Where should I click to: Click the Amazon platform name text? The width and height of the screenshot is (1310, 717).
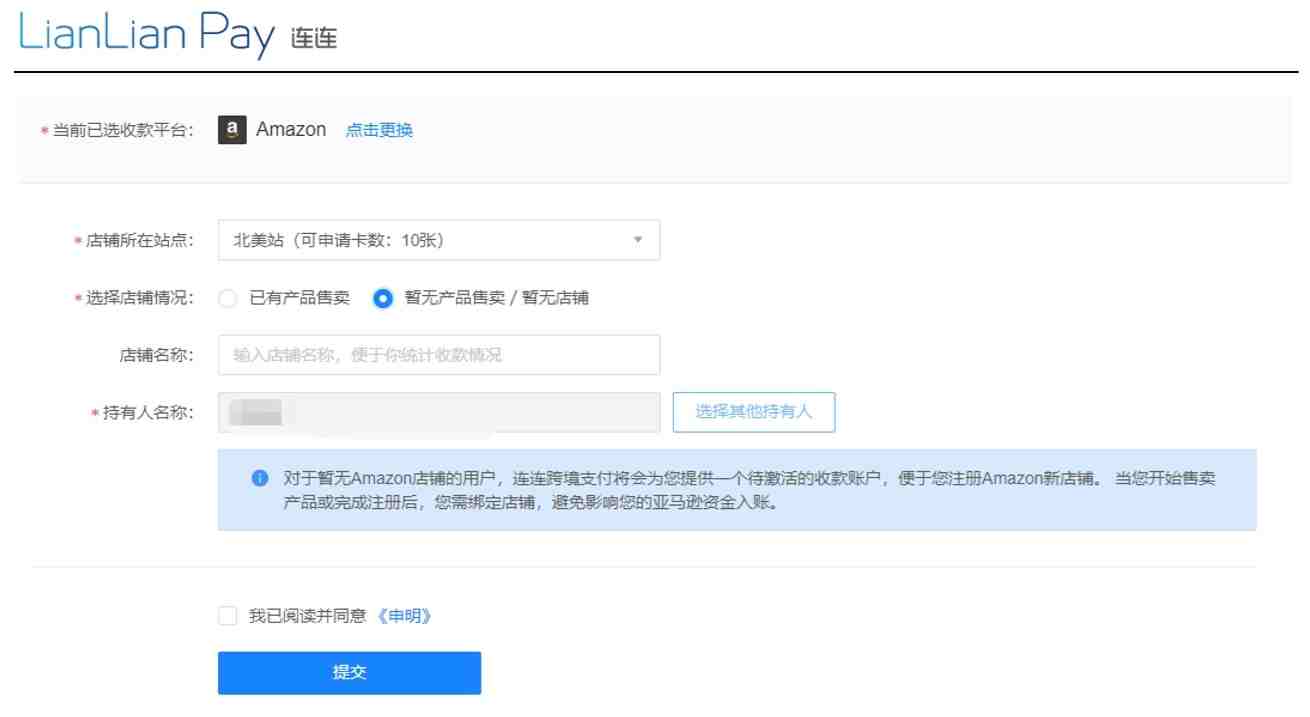coord(291,130)
